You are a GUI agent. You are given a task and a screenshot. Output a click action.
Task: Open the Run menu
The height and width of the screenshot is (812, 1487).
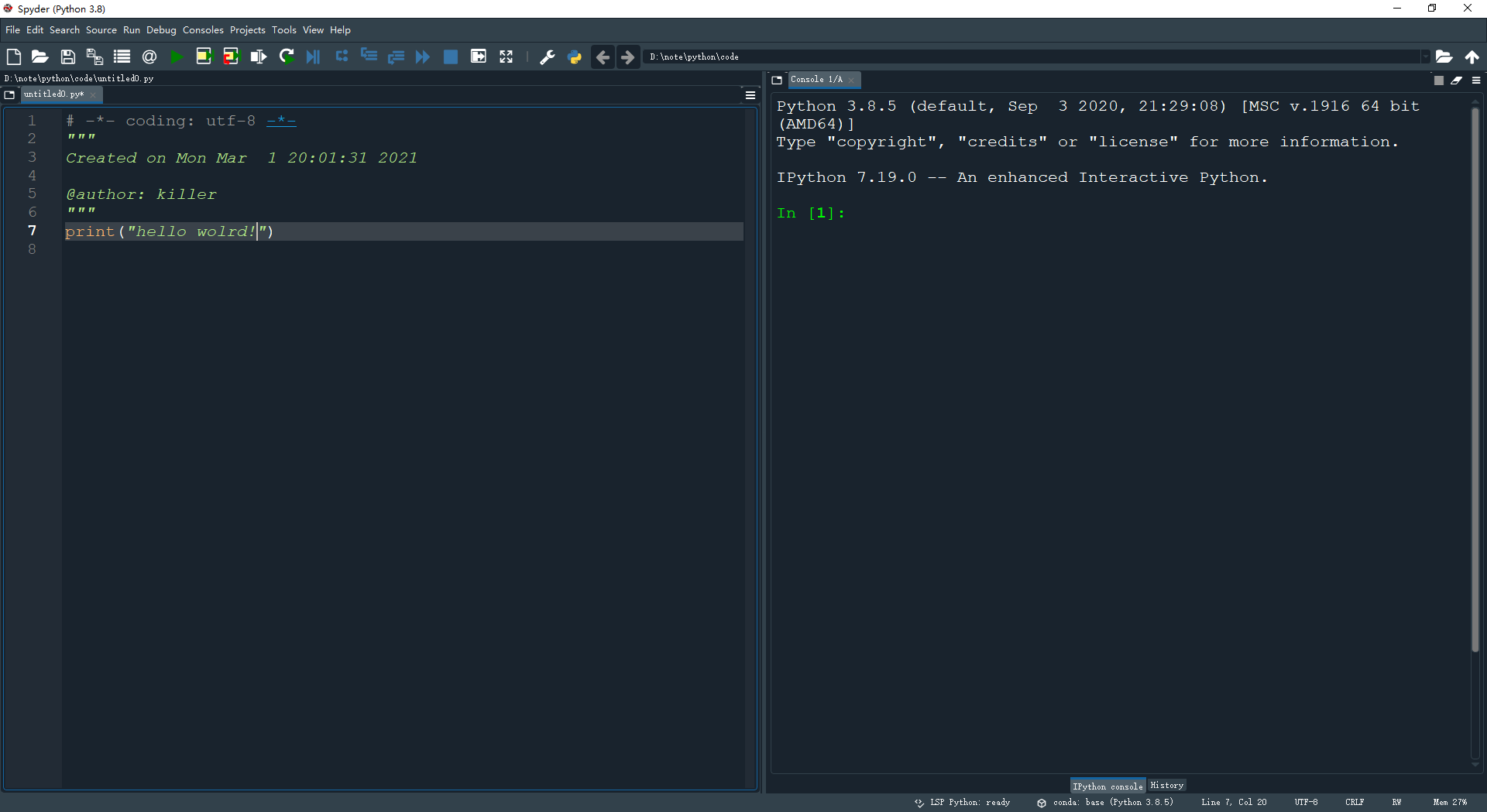132,30
